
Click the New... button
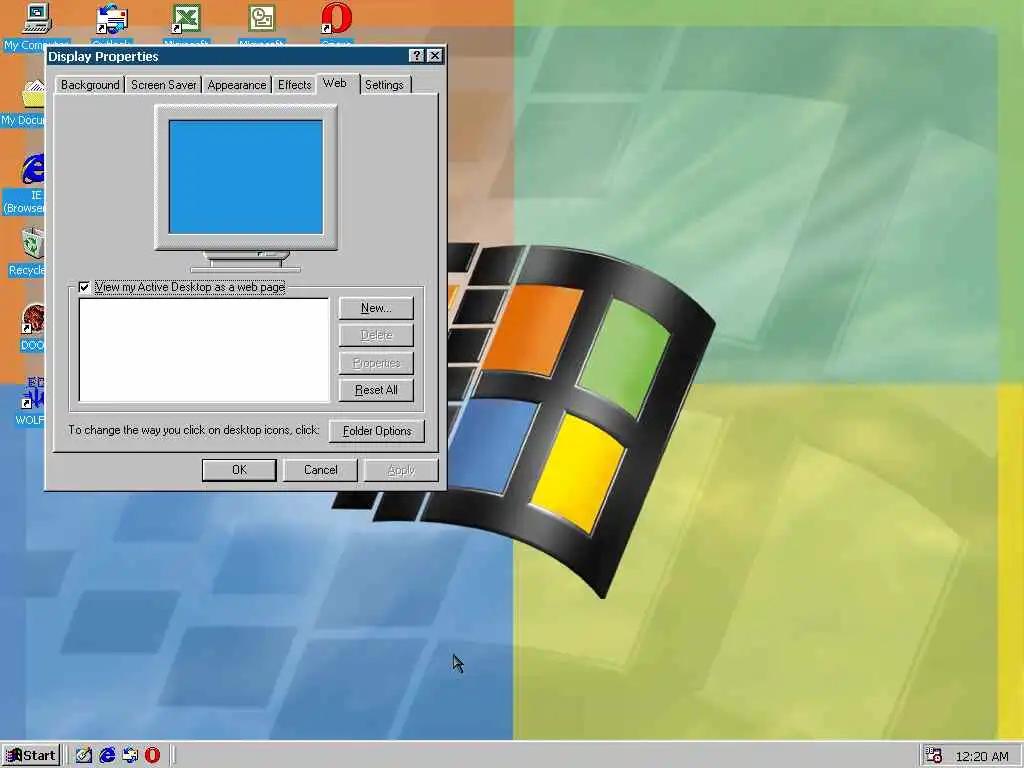[376, 308]
